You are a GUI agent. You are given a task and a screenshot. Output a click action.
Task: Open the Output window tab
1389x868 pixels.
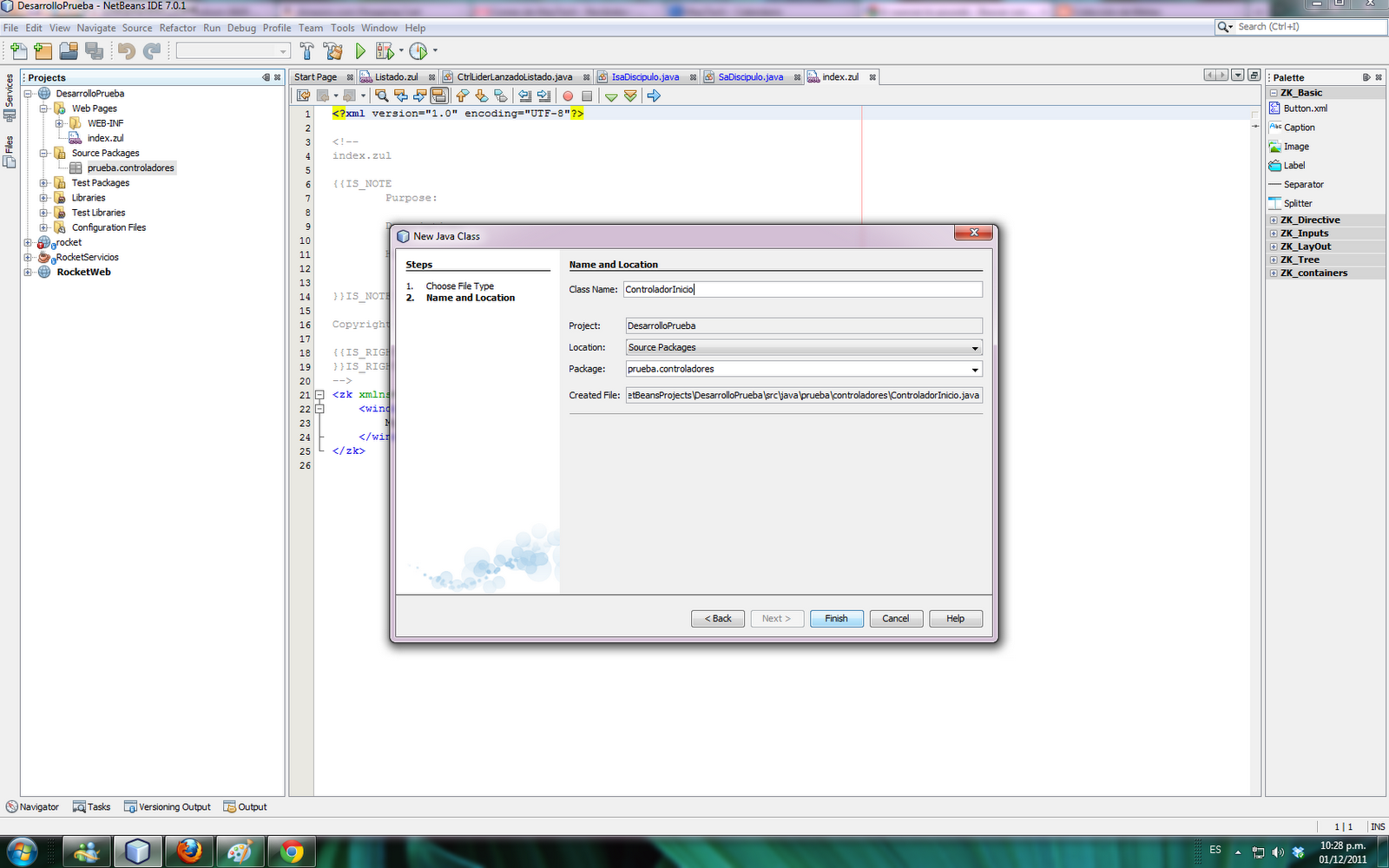246,807
